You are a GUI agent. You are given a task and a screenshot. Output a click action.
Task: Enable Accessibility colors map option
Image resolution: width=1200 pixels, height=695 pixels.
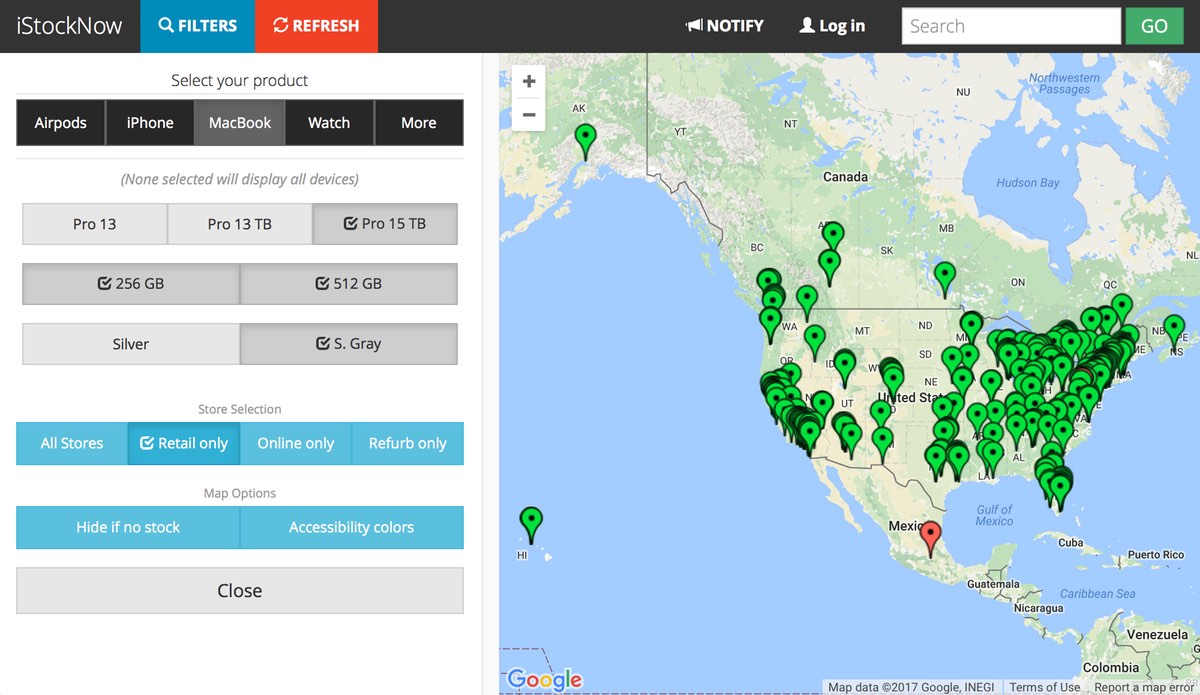[352, 527]
